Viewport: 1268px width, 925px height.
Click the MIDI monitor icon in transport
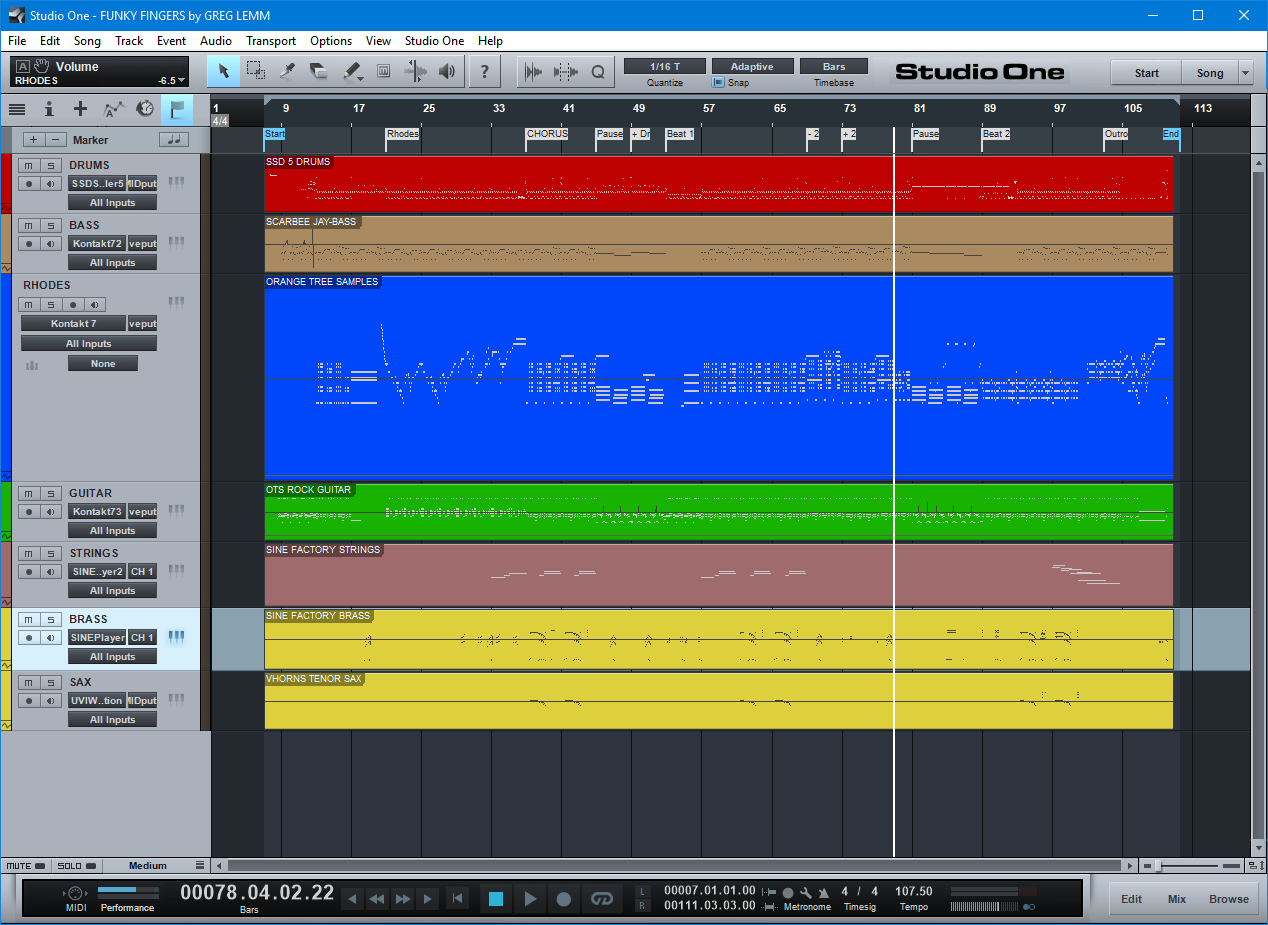(76, 893)
